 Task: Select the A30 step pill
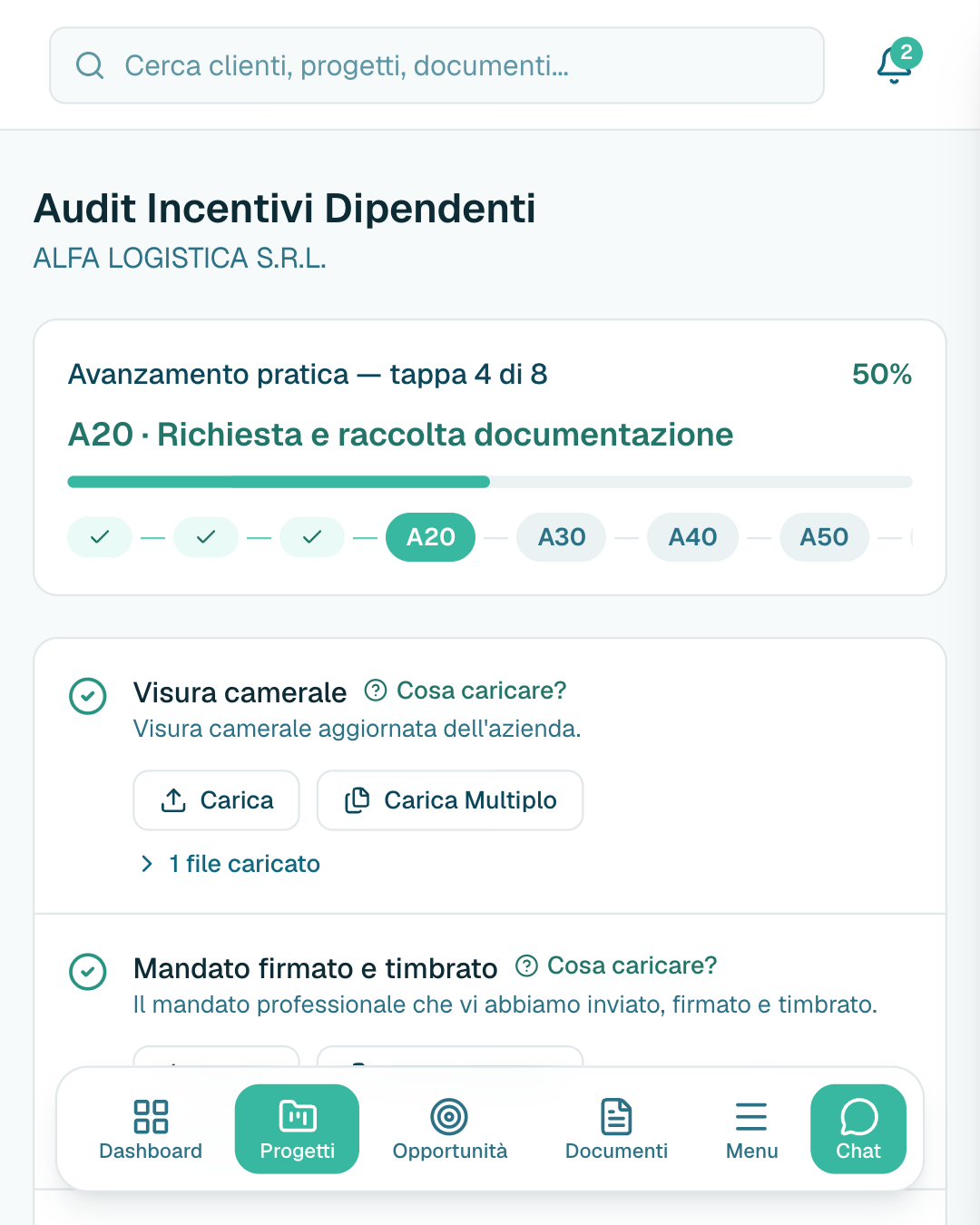click(x=562, y=537)
